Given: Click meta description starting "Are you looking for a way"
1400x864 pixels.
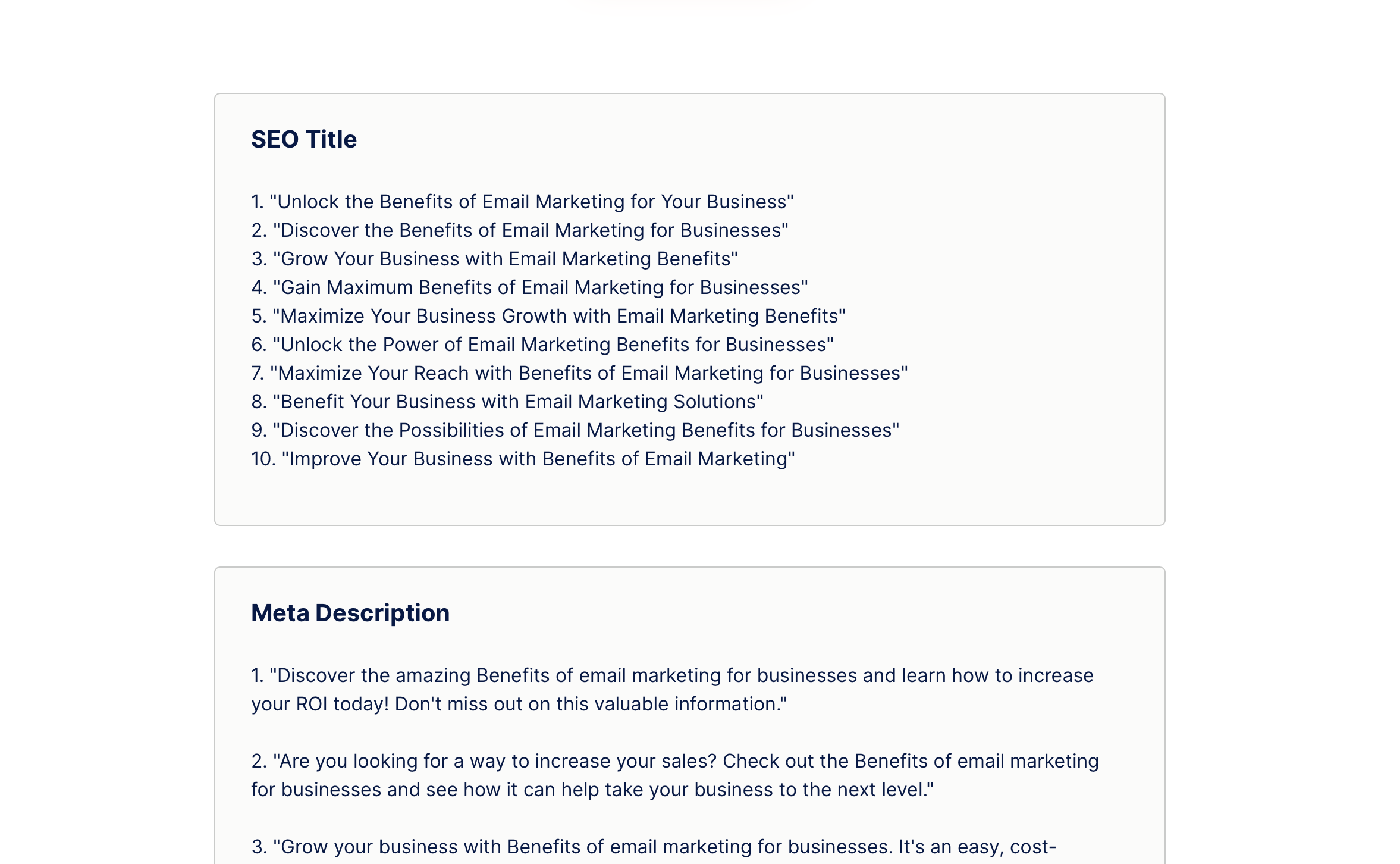Looking at the screenshot, I should [x=675, y=775].
